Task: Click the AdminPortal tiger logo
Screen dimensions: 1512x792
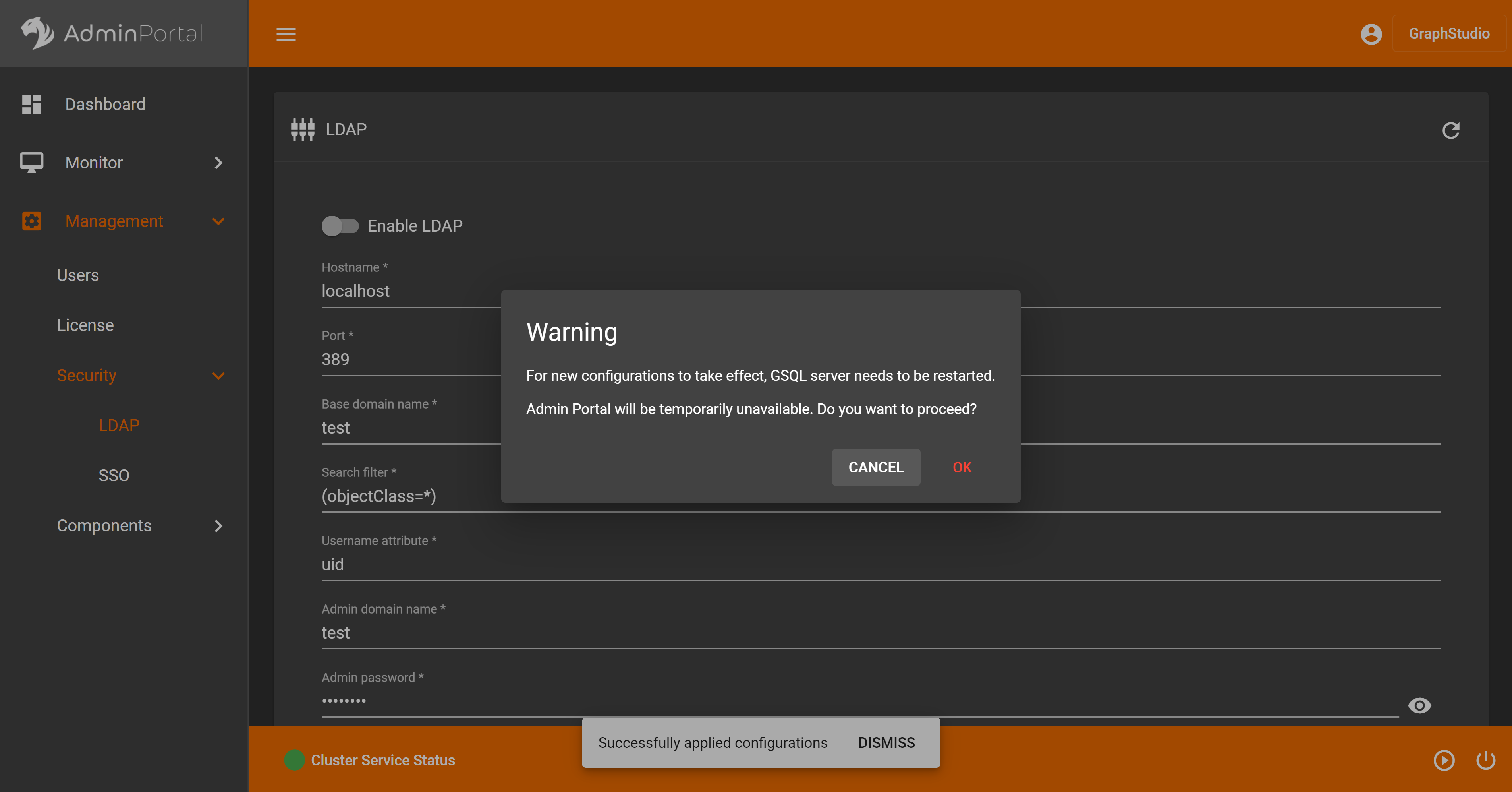Action: tap(38, 33)
